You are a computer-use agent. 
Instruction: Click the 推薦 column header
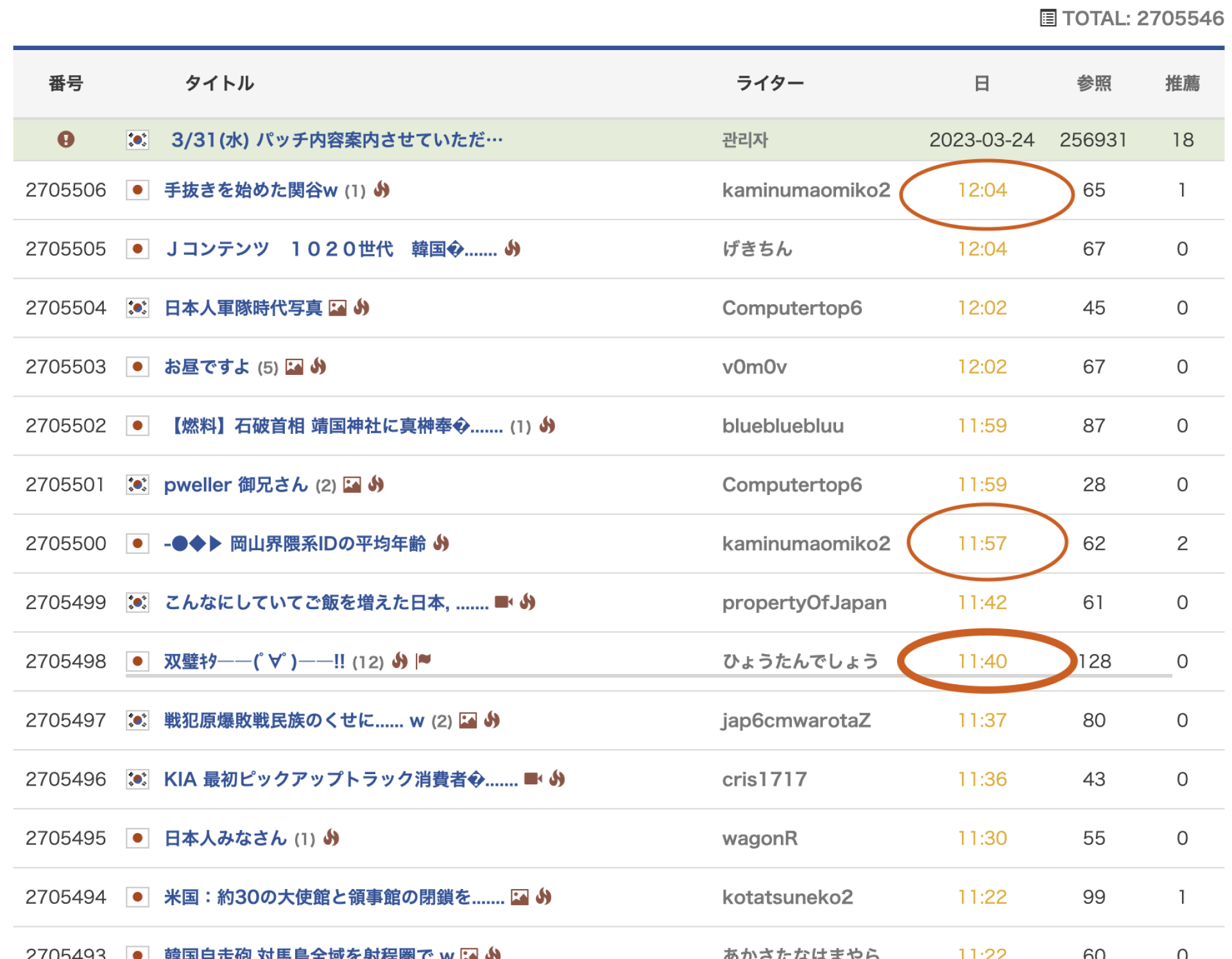(1182, 83)
